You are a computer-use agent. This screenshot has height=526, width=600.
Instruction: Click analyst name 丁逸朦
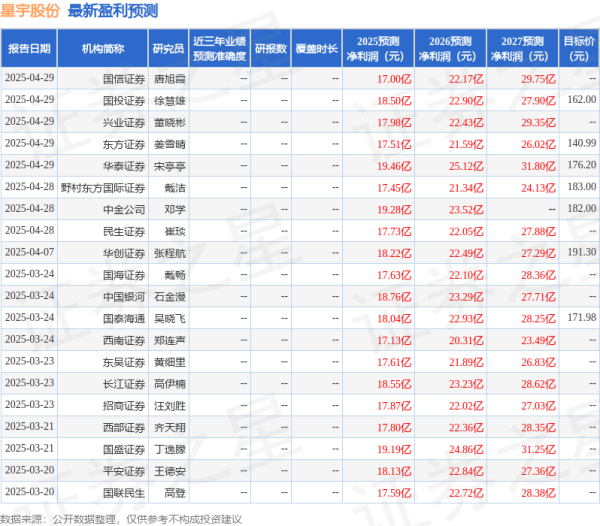[x=169, y=449]
